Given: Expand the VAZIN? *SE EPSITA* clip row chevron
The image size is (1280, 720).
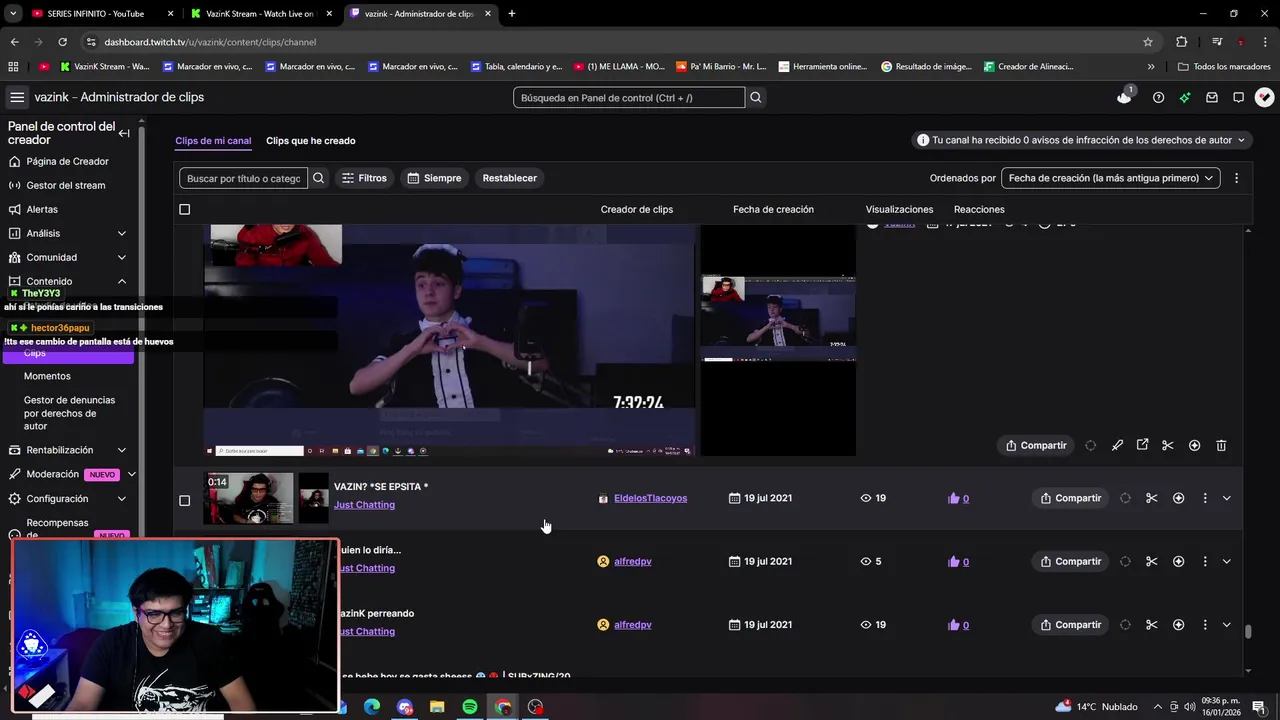Looking at the screenshot, I should pyautogui.click(x=1227, y=498).
